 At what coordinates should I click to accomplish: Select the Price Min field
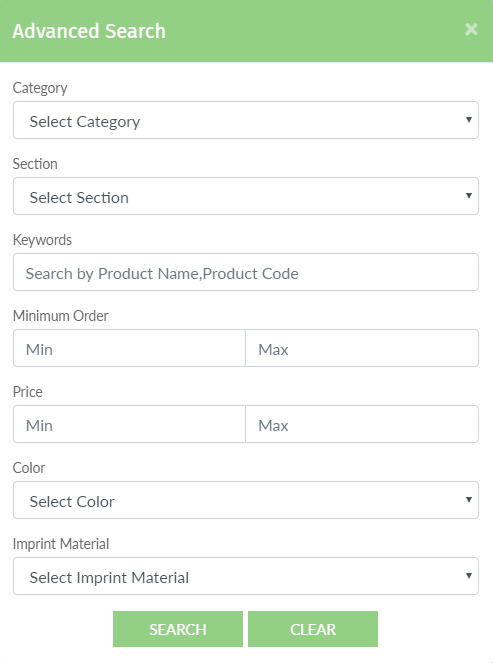click(x=129, y=424)
